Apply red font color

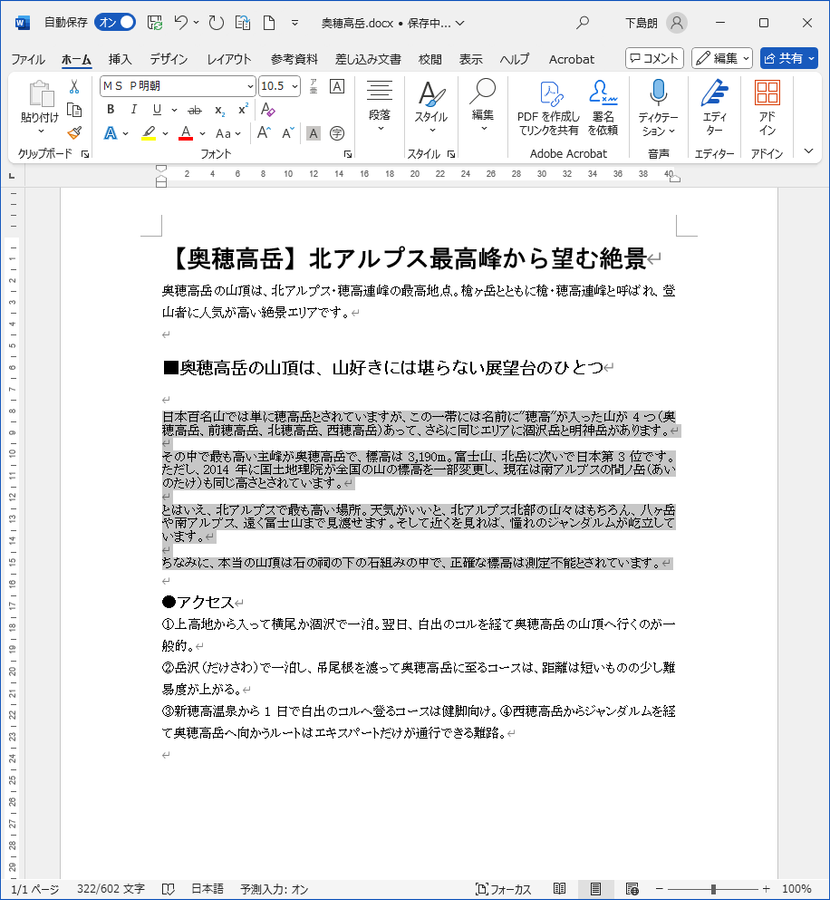[185, 134]
